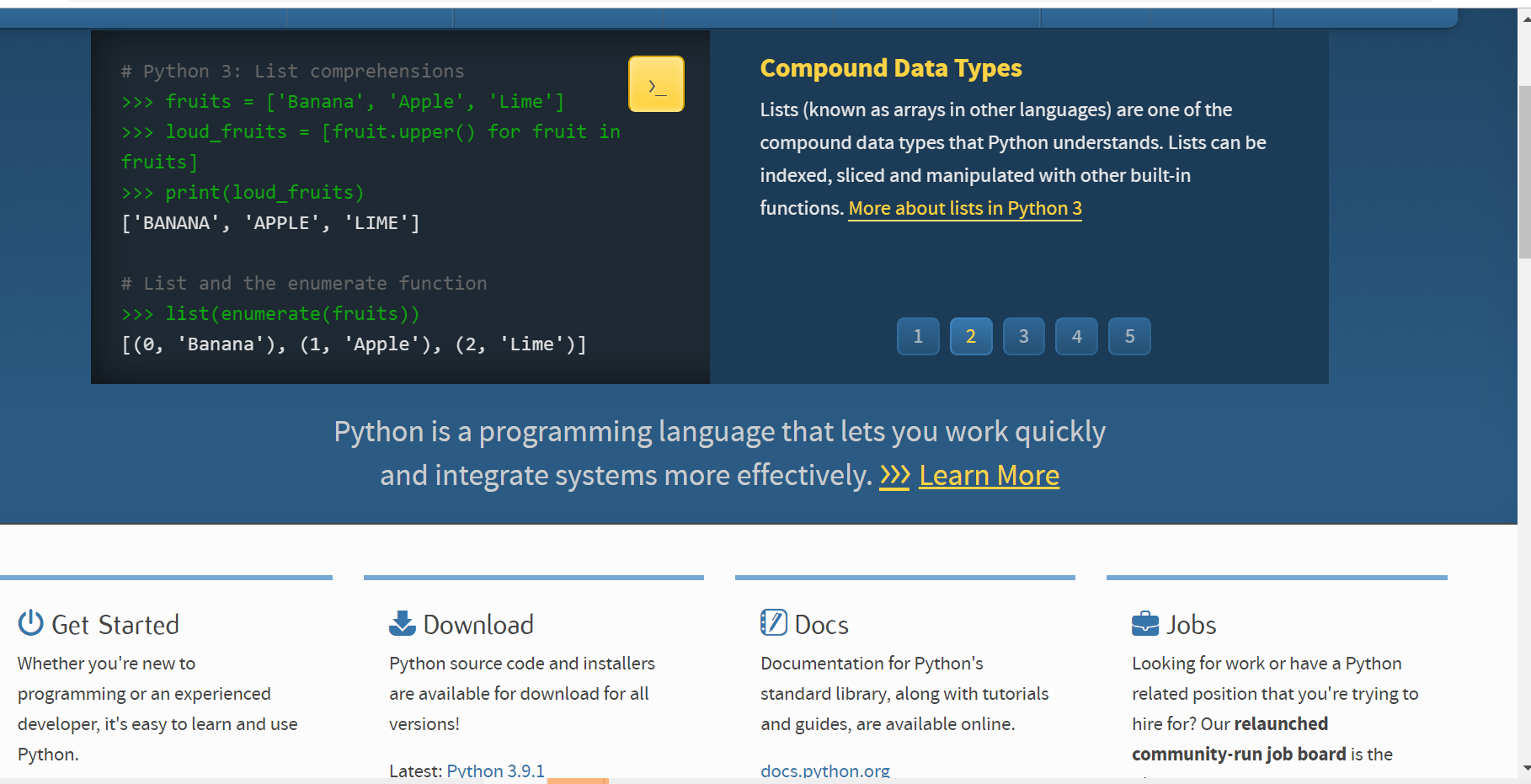Click the vertical scrollbar thumb
The image size is (1531, 784).
click(x=1524, y=173)
